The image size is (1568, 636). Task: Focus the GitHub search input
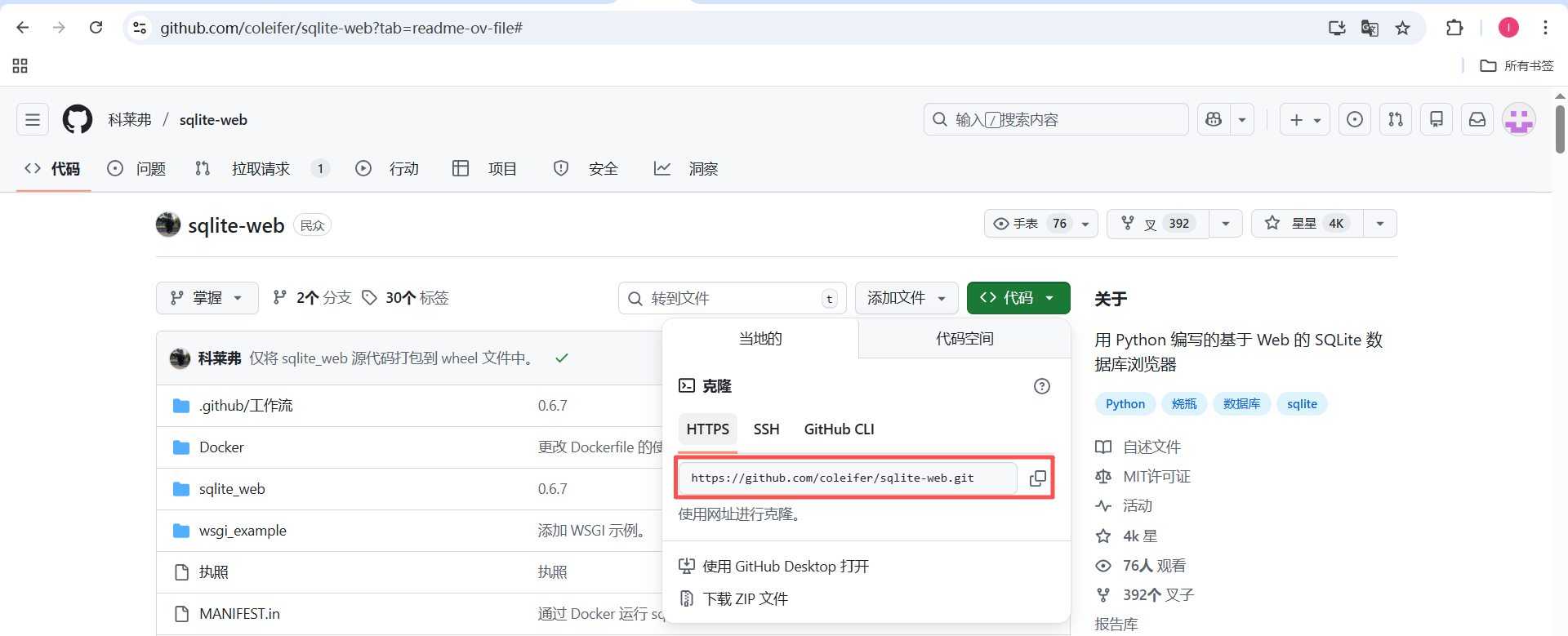coord(1056,120)
